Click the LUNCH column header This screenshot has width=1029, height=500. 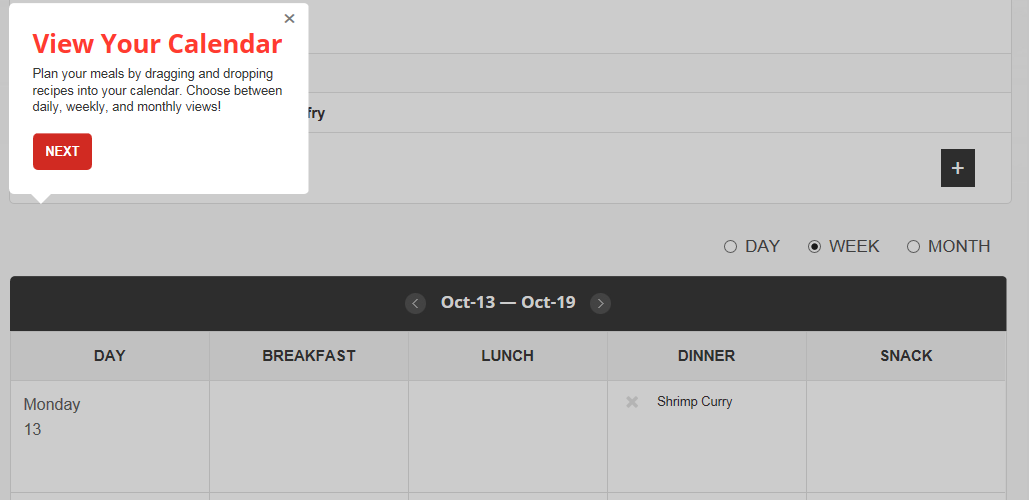[507, 356]
